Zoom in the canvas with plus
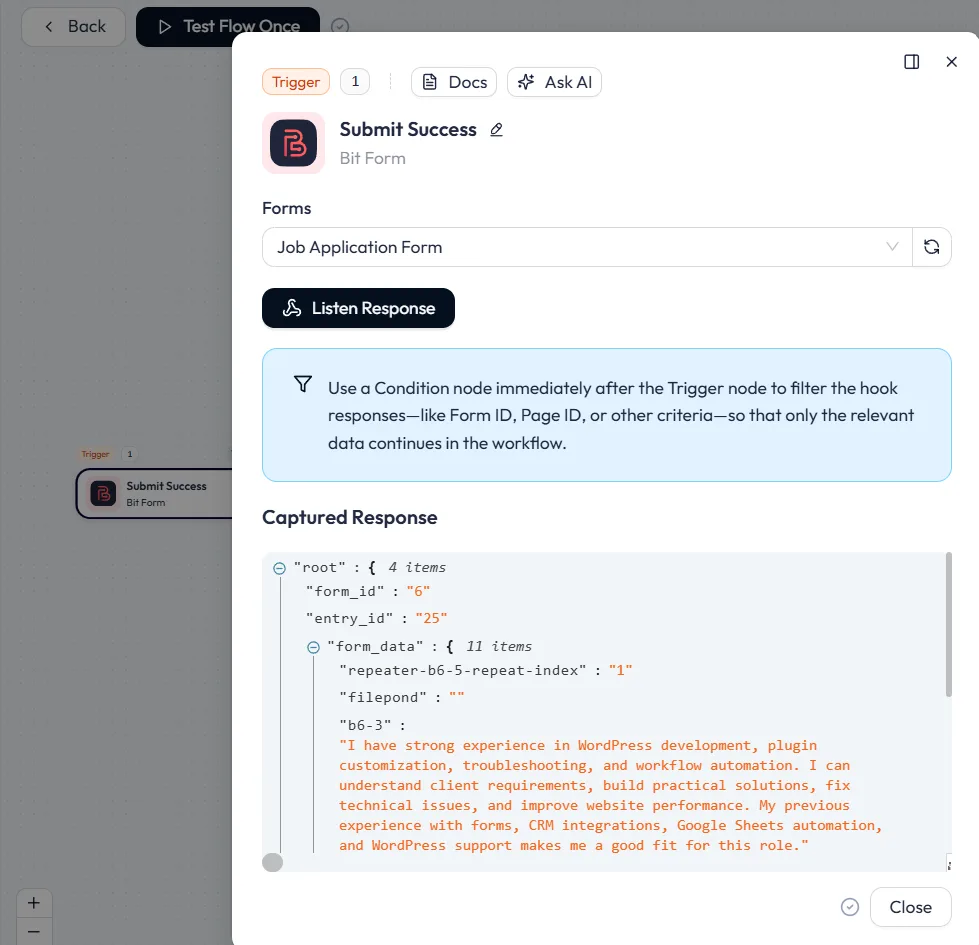979x945 pixels. [34, 903]
